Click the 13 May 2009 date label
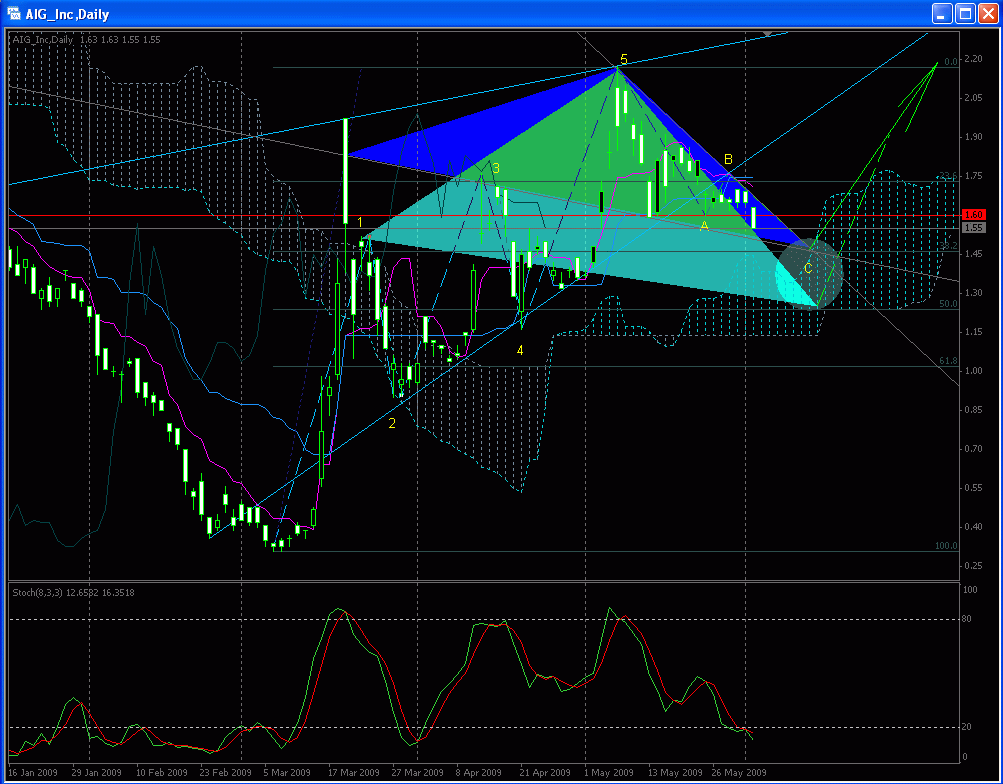This screenshot has height=784, width=1003. tap(674, 772)
